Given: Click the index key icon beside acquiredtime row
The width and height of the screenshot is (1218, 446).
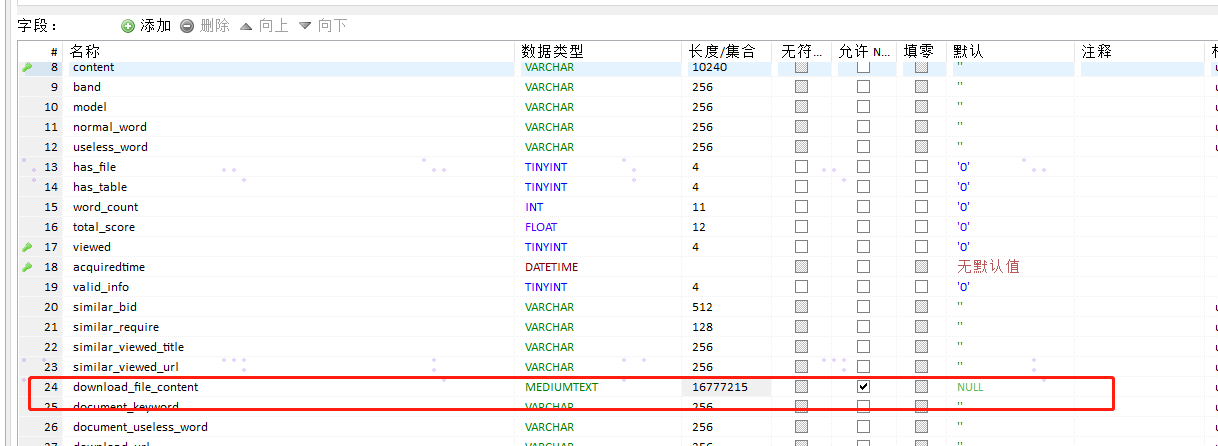Looking at the screenshot, I should (27, 267).
